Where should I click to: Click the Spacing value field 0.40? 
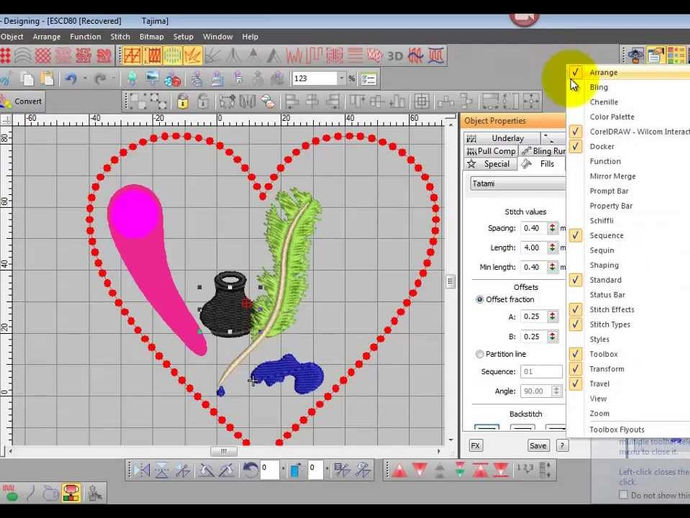point(534,228)
